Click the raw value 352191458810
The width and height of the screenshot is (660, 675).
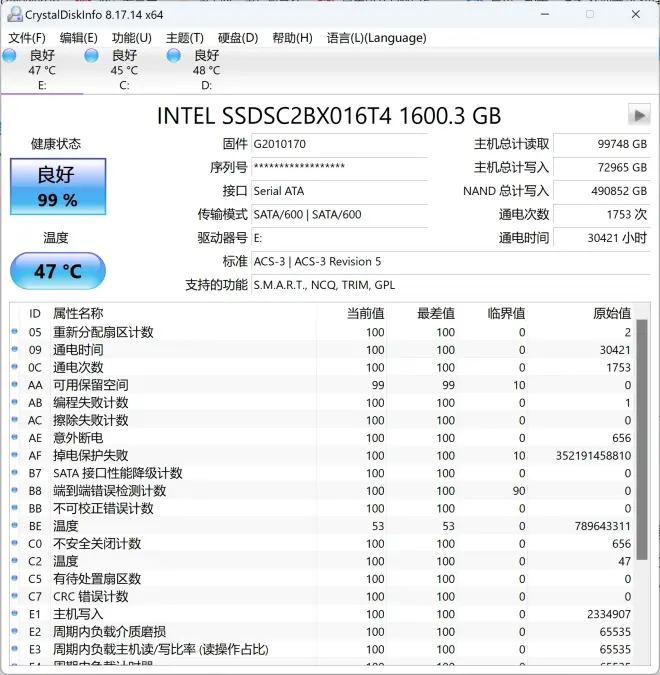[x=593, y=455]
